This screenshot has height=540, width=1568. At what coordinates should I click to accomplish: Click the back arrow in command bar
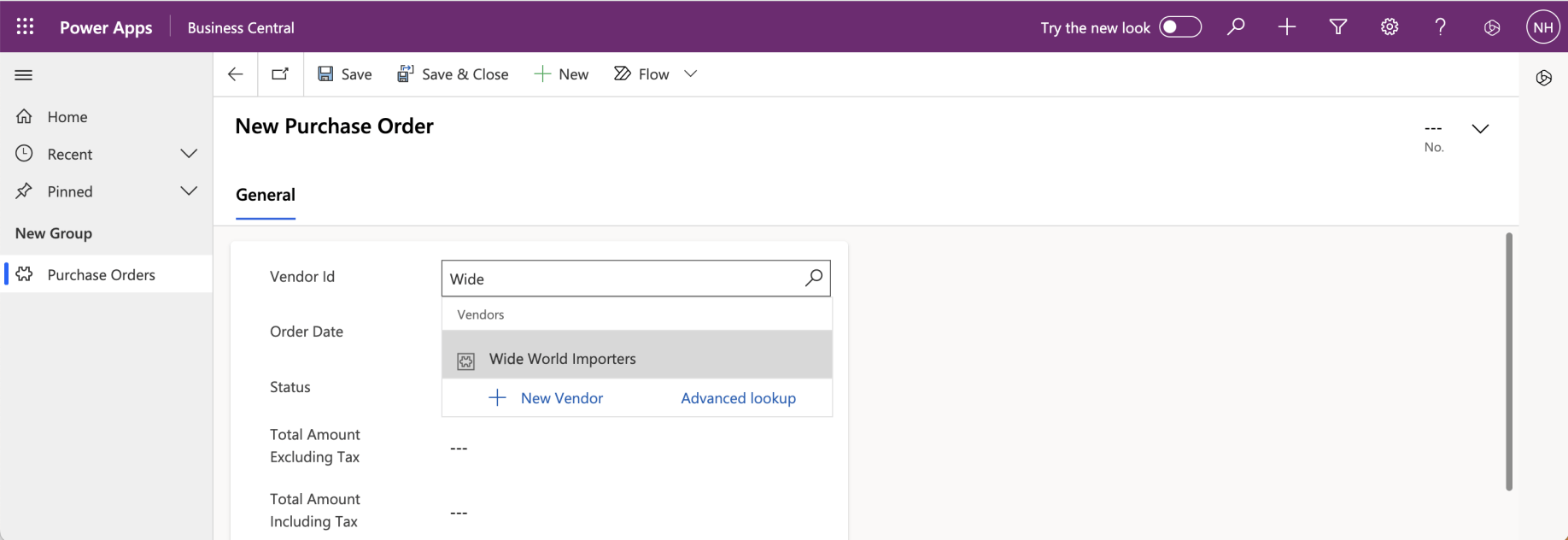(x=236, y=74)
